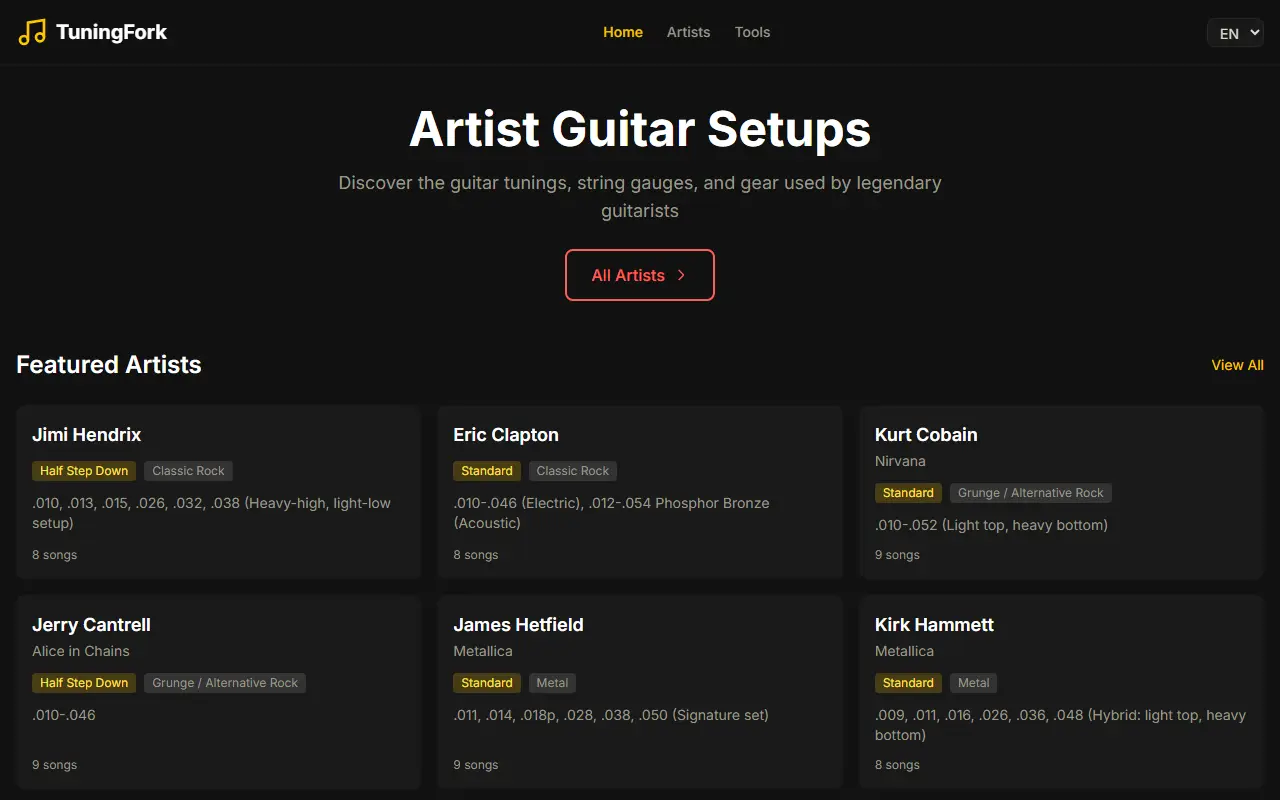Follow the View All link
The width and height of the screenshot is (1280, 800).
click(1238, 365)
